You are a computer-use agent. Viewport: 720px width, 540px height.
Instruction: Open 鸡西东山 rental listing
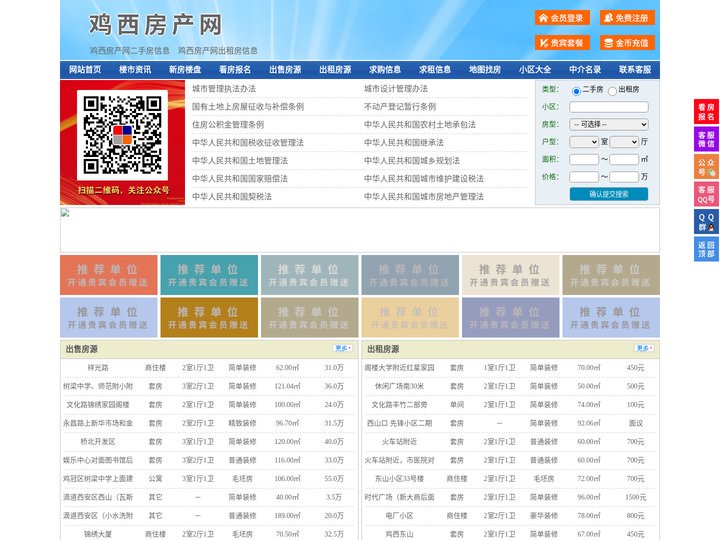click(399, 534)
